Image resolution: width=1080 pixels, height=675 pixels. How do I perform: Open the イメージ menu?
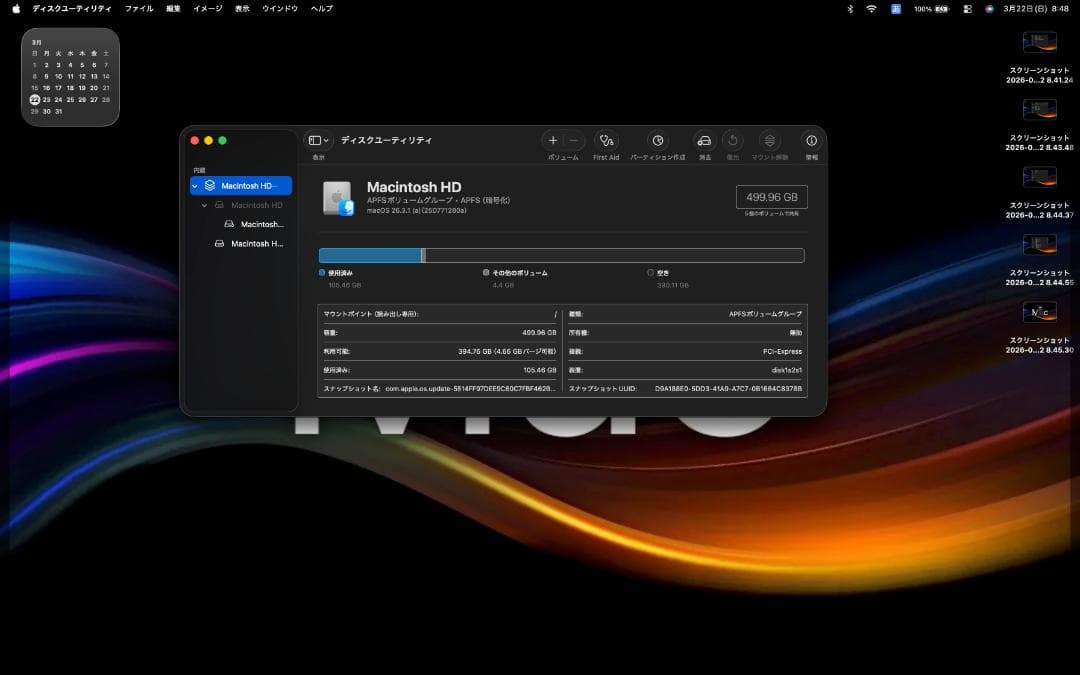pos(207,9)
